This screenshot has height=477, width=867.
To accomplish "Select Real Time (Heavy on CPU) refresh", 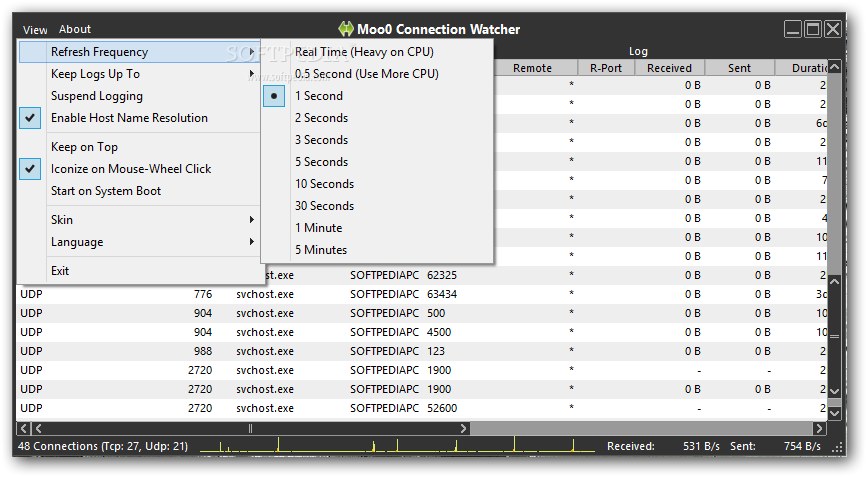I will click(377, 52).
